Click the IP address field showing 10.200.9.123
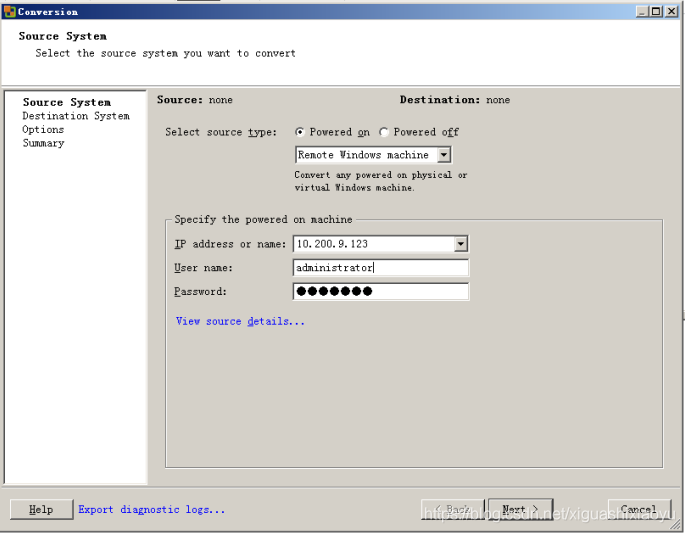685x533 pixels. pos(374,244)
